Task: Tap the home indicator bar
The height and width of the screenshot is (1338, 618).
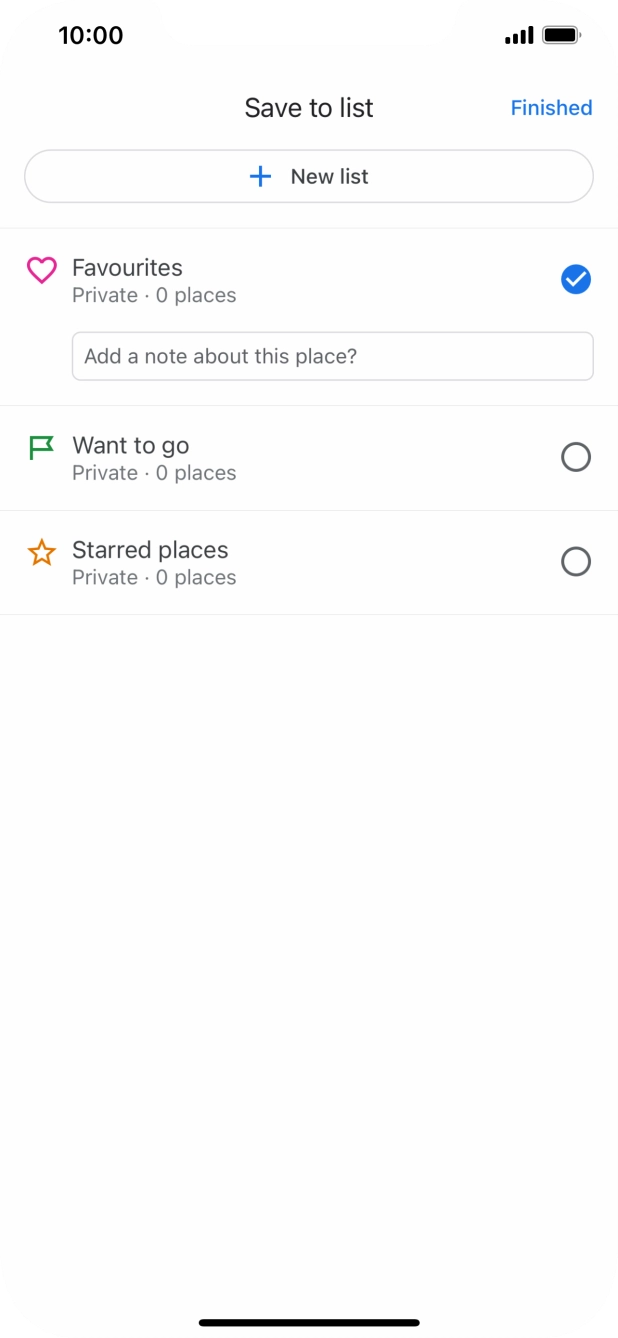Action: click(x=309, y=1322)
